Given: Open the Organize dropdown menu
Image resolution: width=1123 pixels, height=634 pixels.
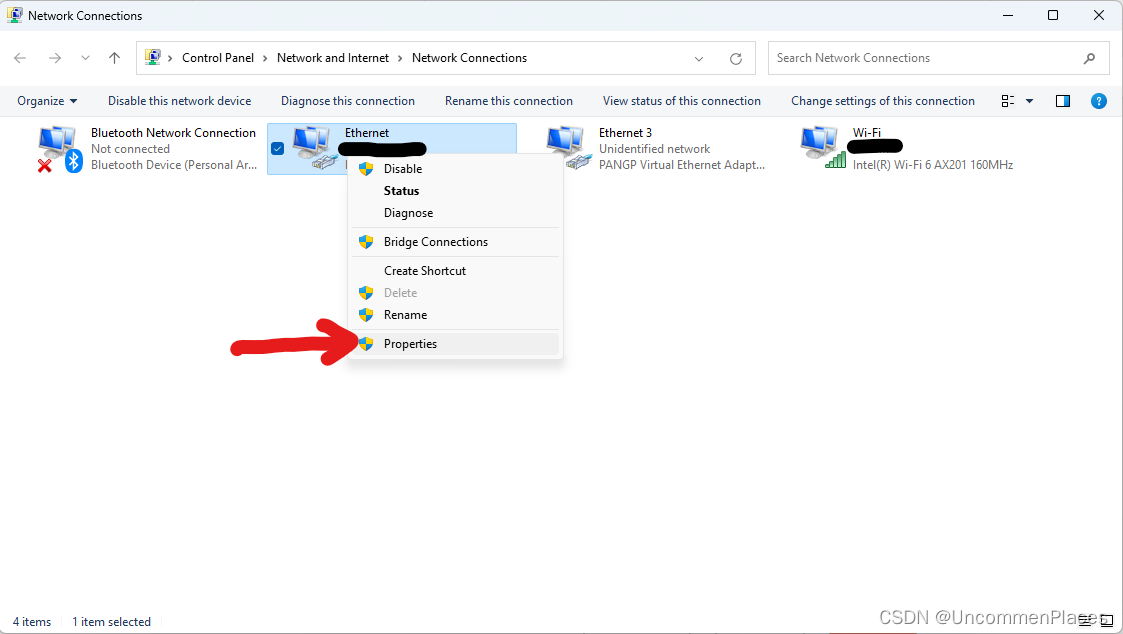Looking at the screenshot, I should pyautogui.click(x=47, y=101).
